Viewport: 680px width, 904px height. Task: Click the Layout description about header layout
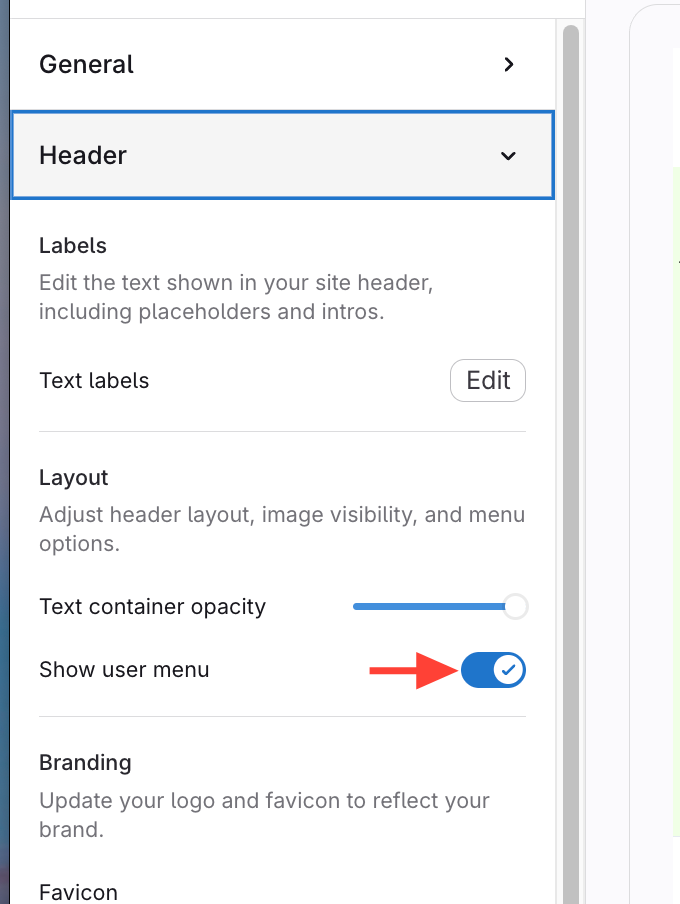coord(281,529)
